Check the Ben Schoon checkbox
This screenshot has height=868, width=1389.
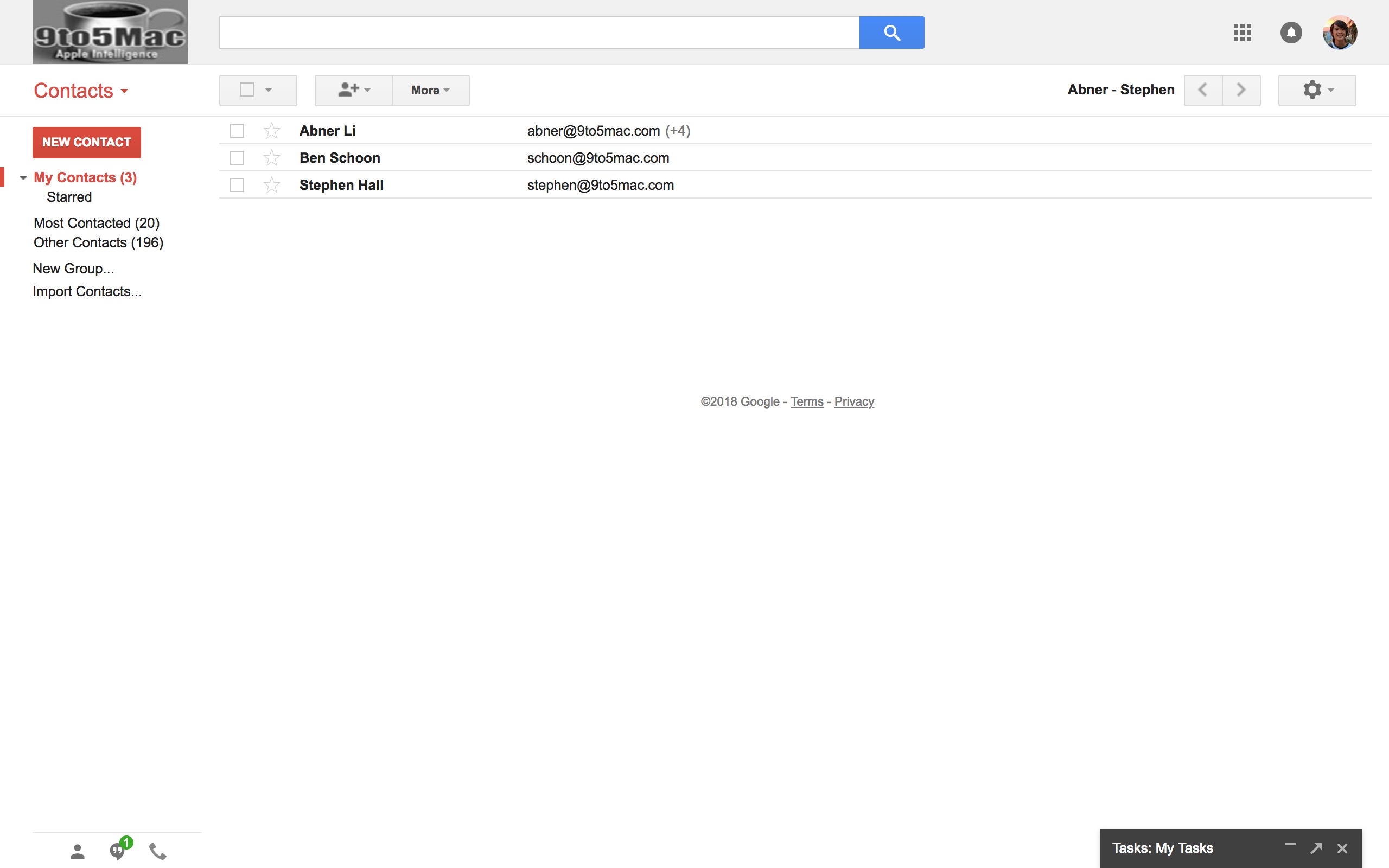pos(237,158)
